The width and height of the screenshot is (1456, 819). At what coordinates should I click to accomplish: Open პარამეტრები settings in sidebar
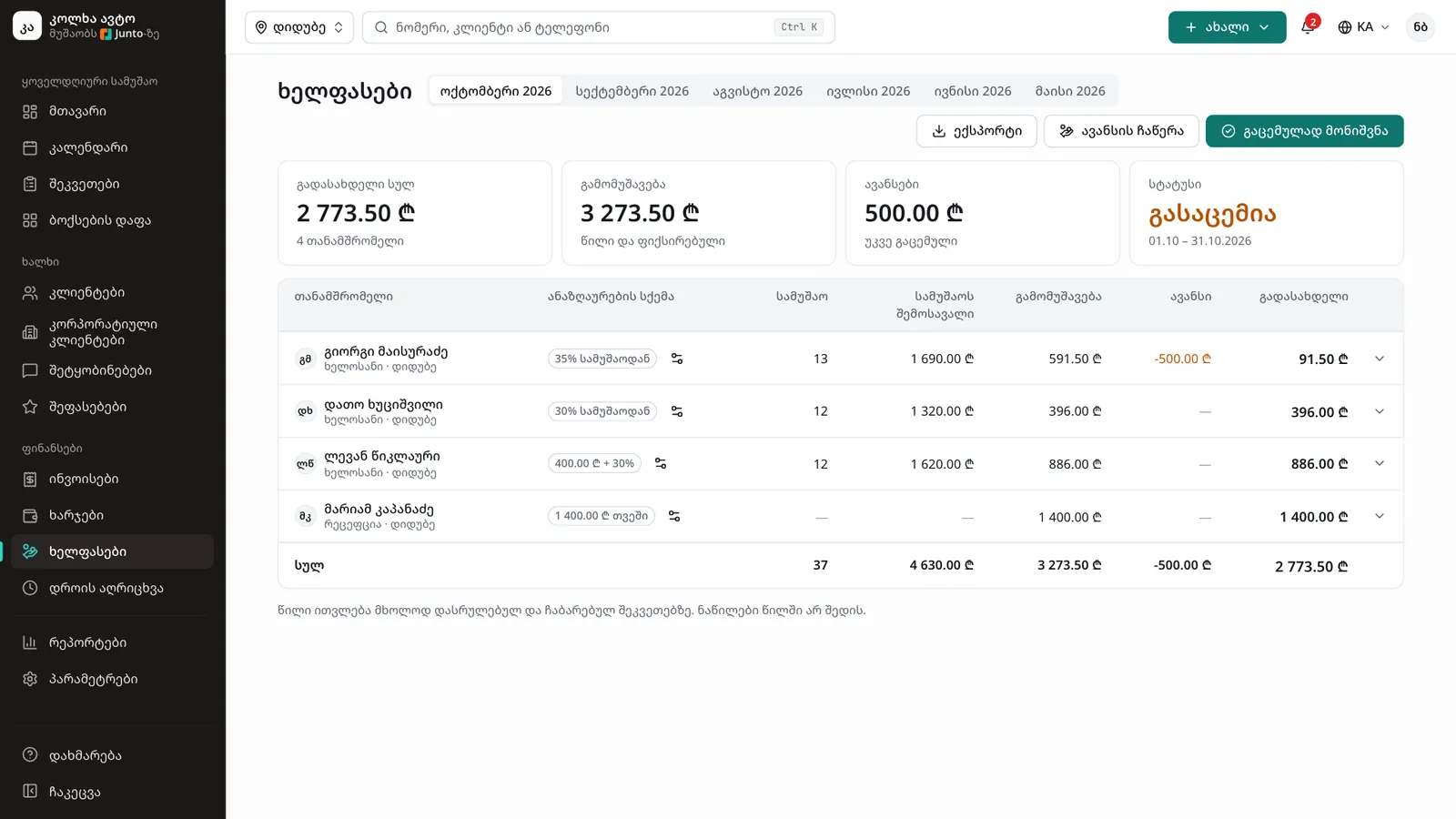[113, 679]
